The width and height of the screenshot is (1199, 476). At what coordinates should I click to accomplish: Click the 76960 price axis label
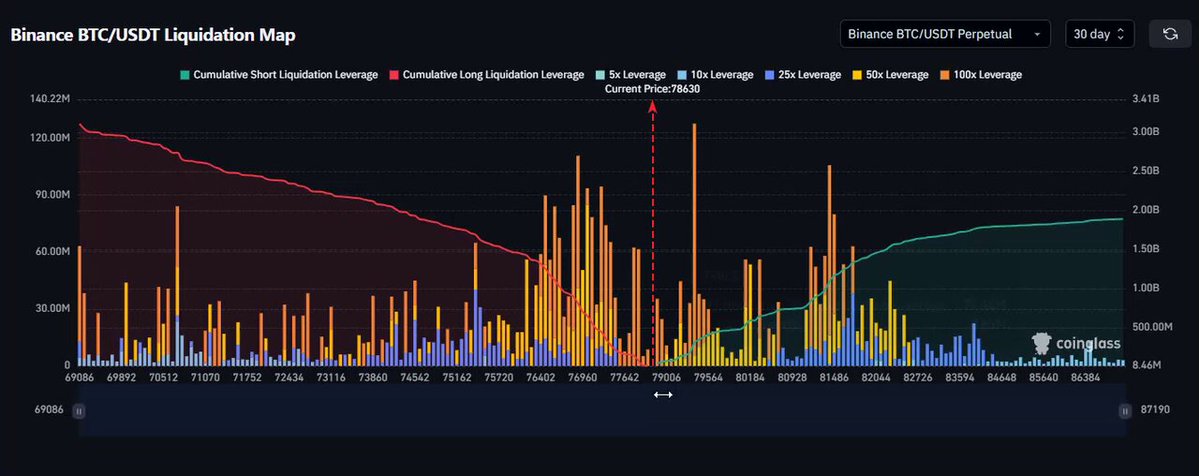583,378
